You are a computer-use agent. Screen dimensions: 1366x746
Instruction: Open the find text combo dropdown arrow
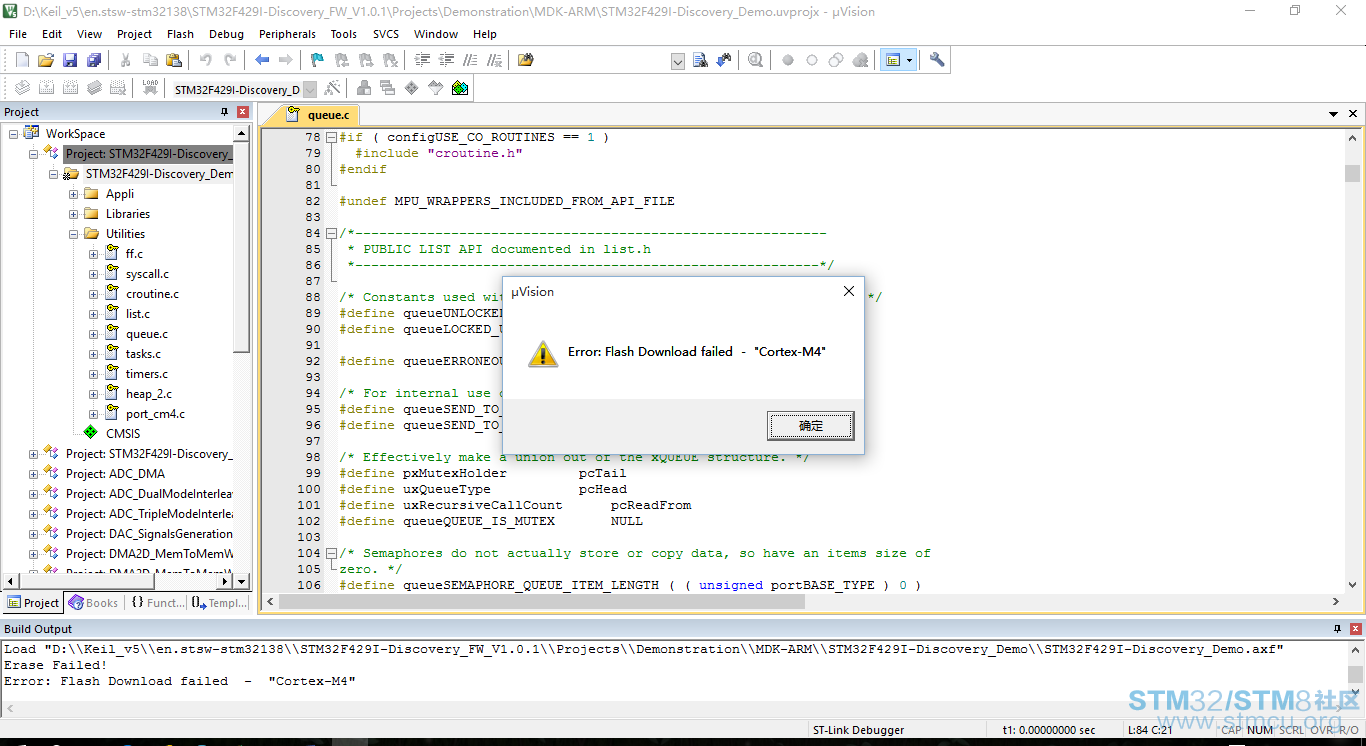677,61
